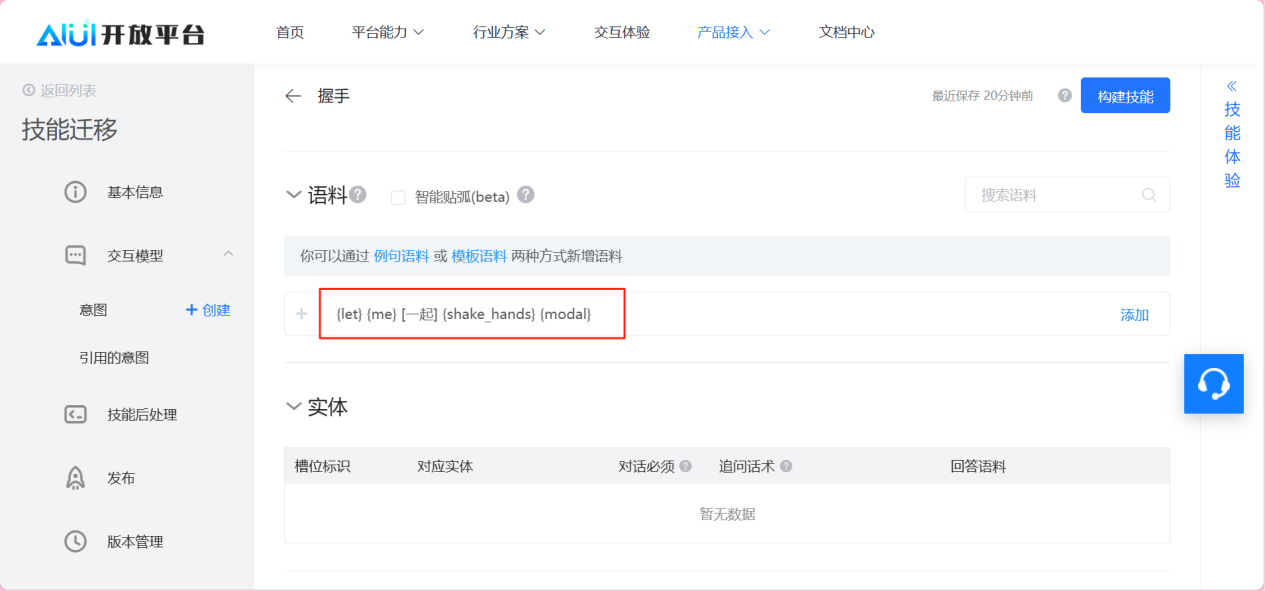Enable the 智能贴弧(beta) checkbox

398,197
